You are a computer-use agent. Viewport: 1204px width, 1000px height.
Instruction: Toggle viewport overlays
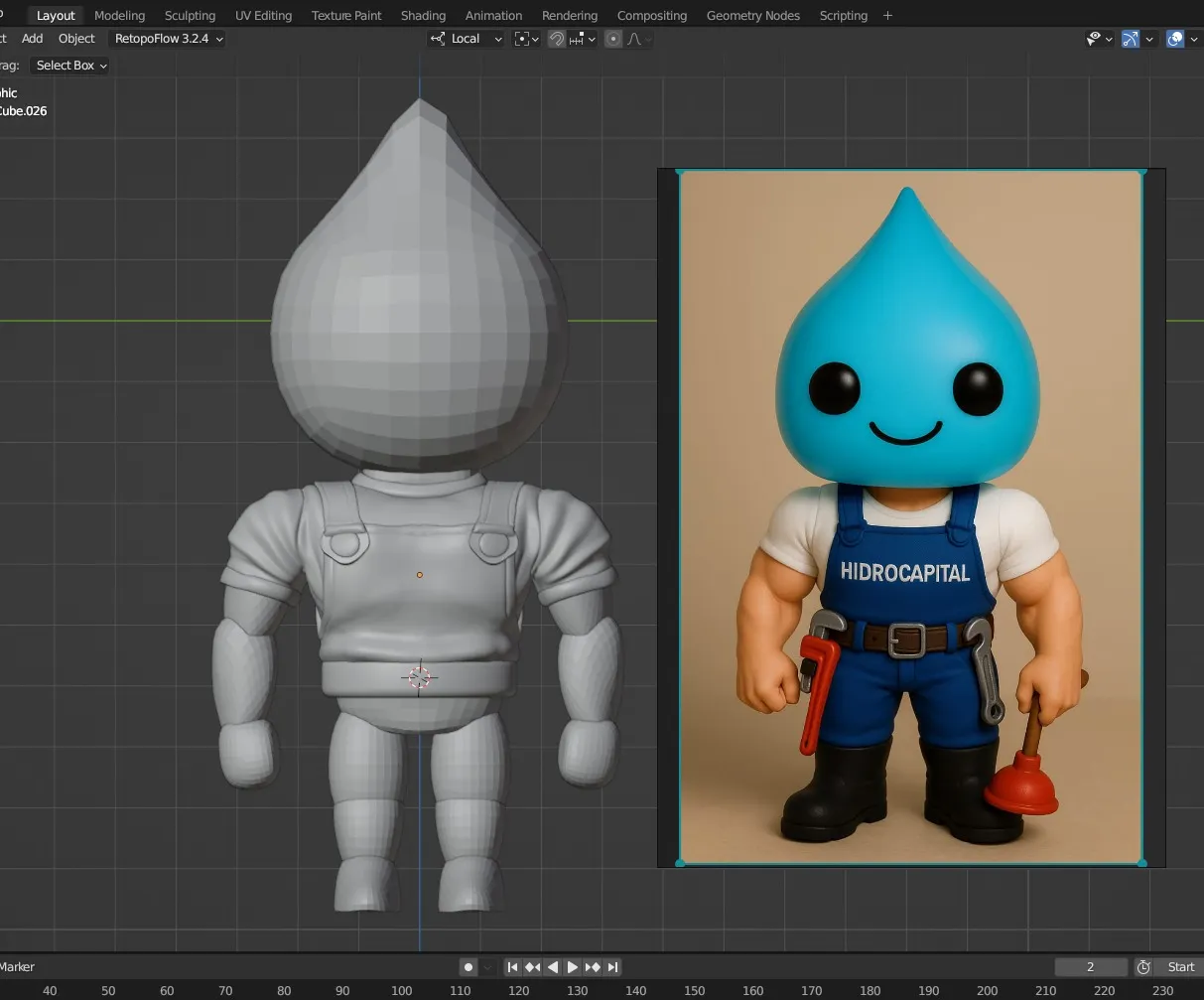point(1175,39)
